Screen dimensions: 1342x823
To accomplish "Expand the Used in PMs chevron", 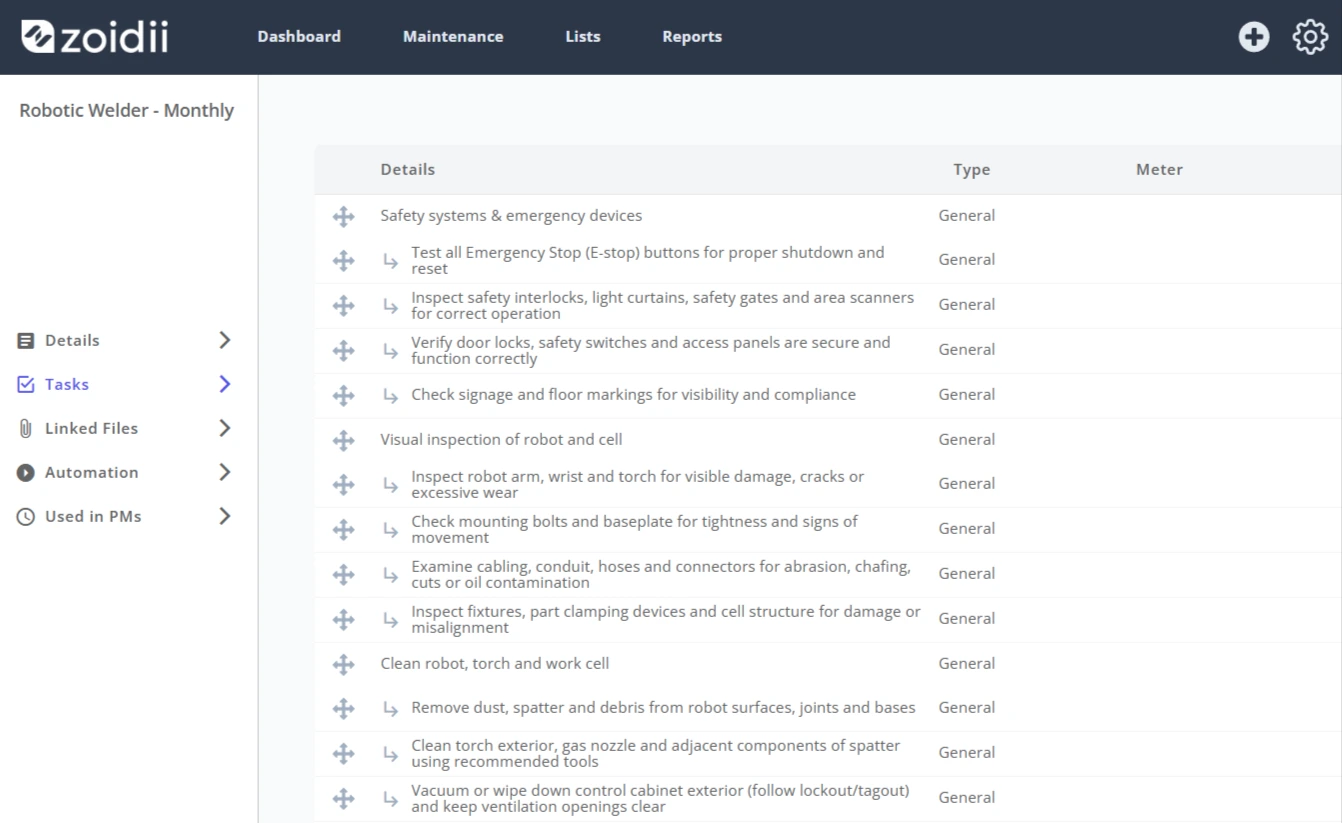I will pos(225,516).
